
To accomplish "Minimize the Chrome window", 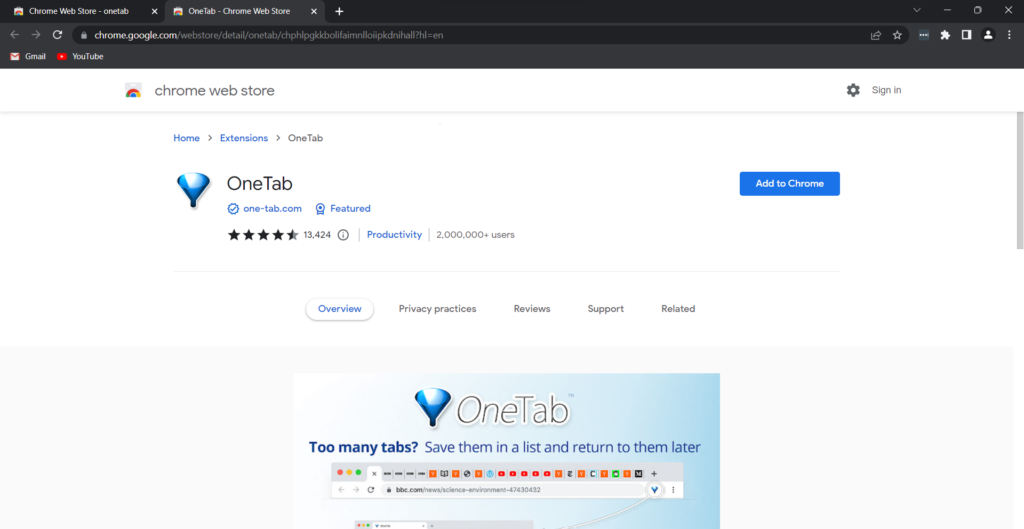I will click(x=947, y=10).
